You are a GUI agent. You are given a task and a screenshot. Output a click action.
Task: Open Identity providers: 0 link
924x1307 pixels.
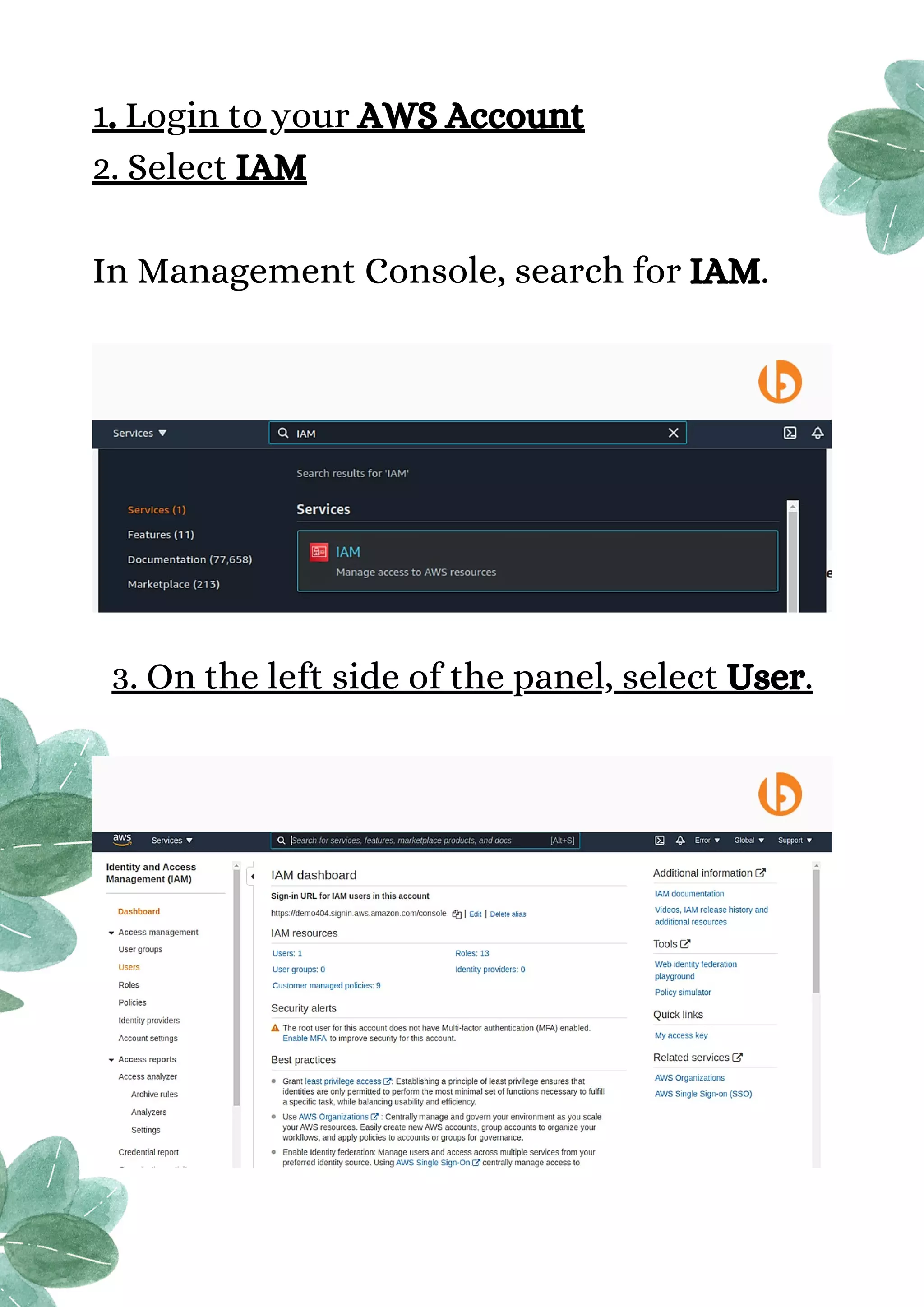pyautogui.click(x=490, y=970)
